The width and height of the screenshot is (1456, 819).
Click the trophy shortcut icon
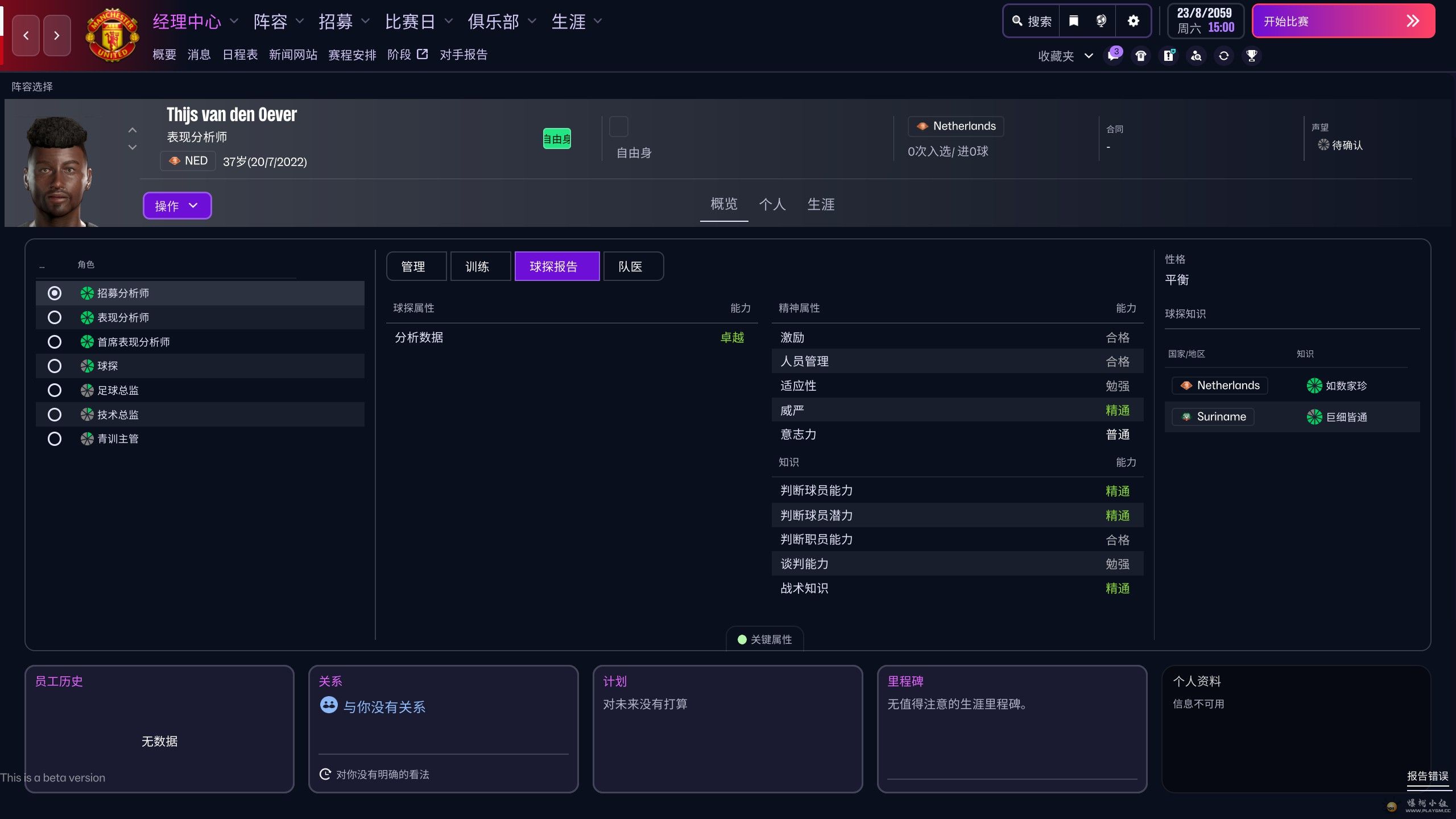coord(1251,56)
